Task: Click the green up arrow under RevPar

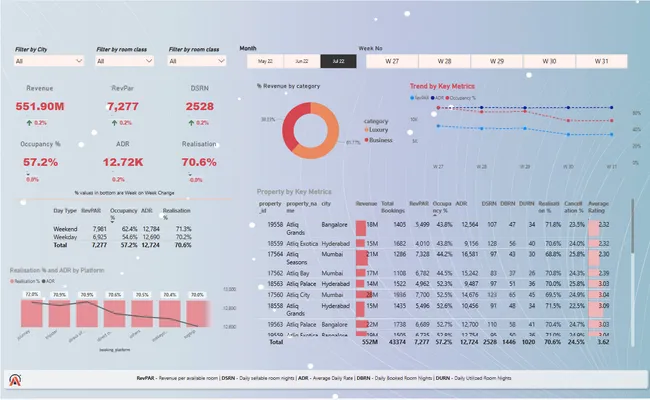Action: 114,123
